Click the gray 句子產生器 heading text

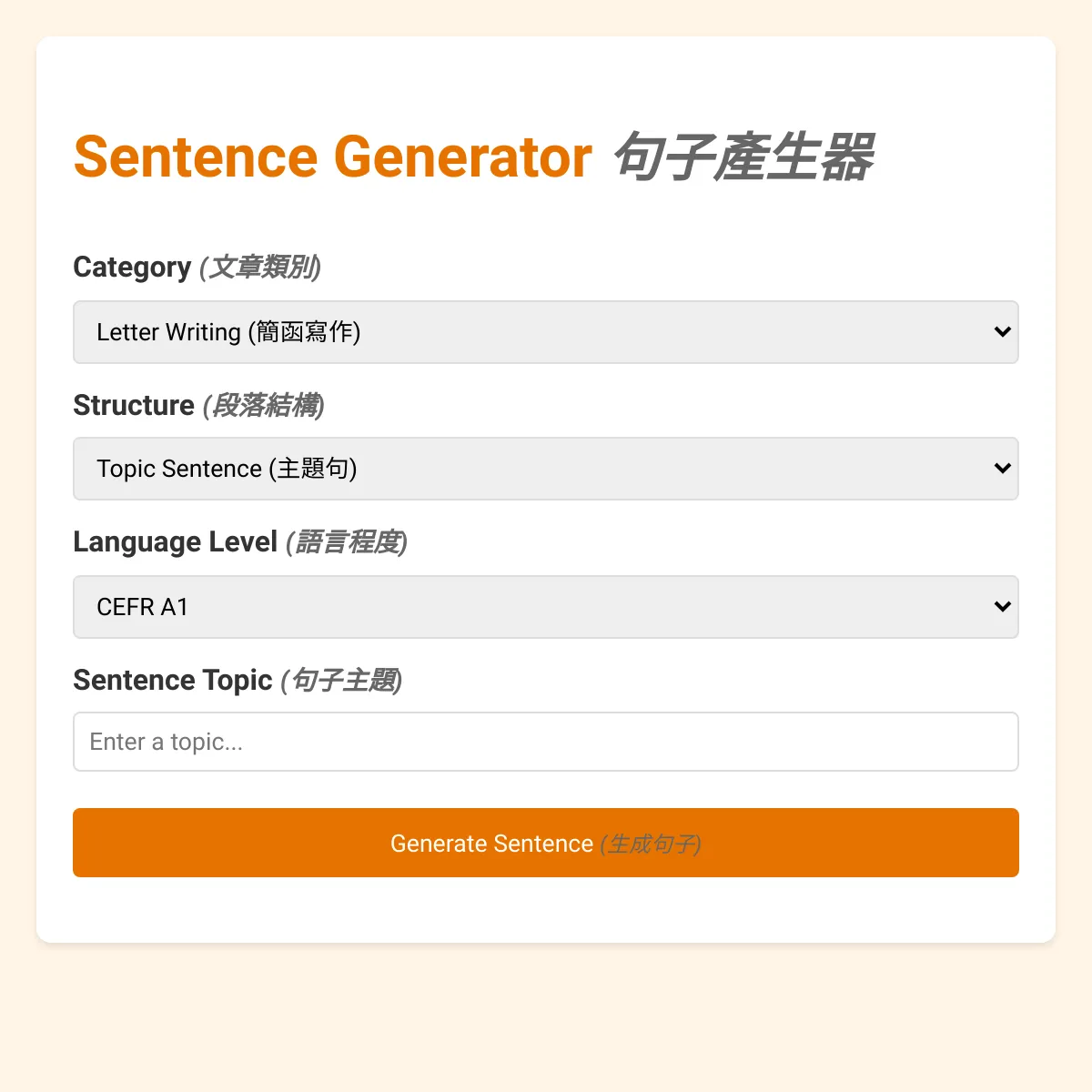[x=743, y=157]
